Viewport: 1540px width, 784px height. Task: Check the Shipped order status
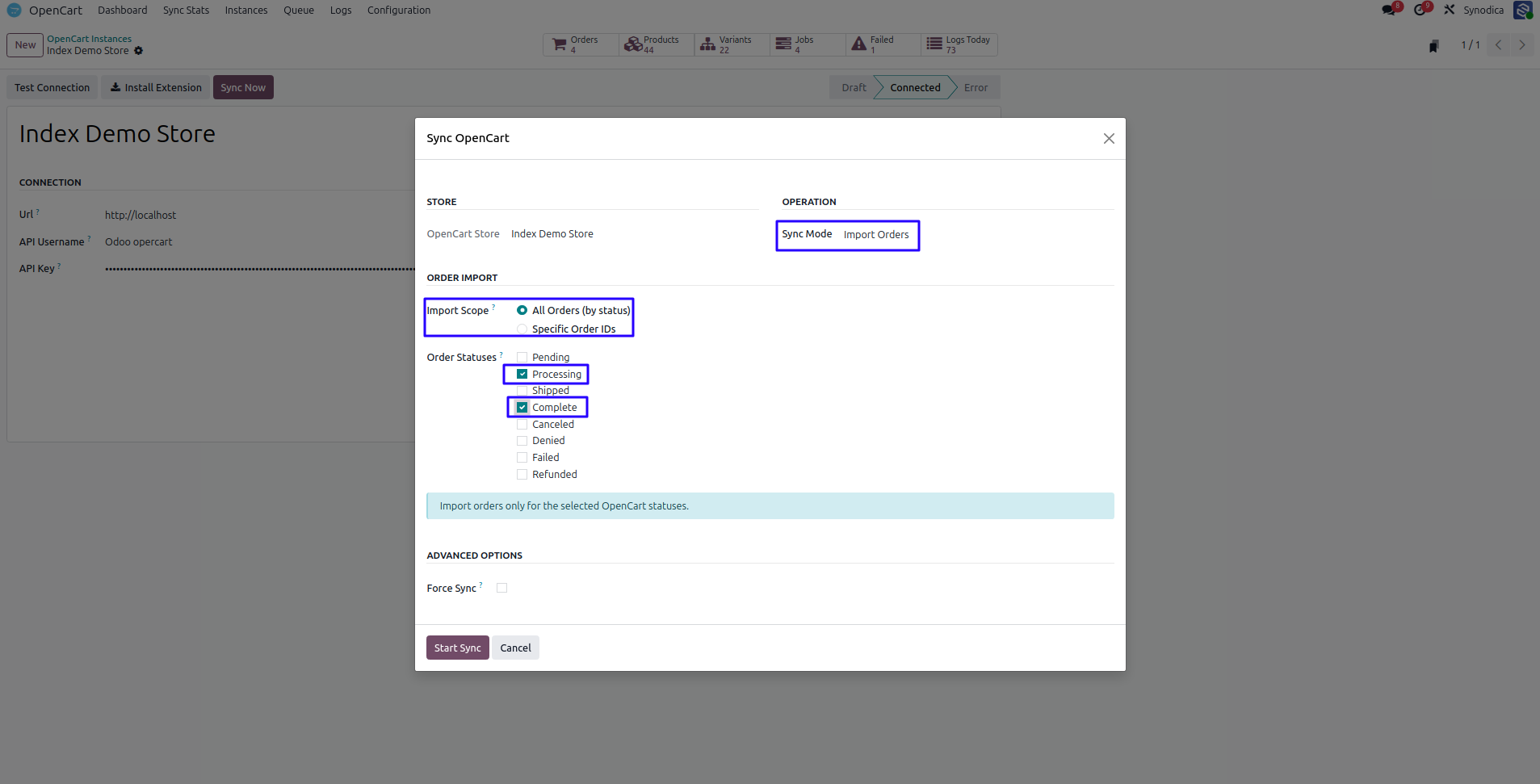pyautogui.click(x=522, y=391)
